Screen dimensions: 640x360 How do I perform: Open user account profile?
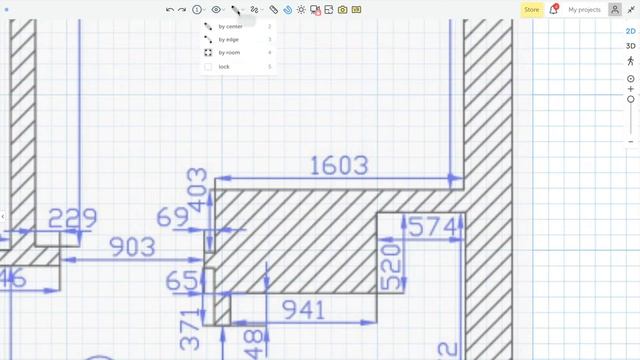(x=615, y=9)
